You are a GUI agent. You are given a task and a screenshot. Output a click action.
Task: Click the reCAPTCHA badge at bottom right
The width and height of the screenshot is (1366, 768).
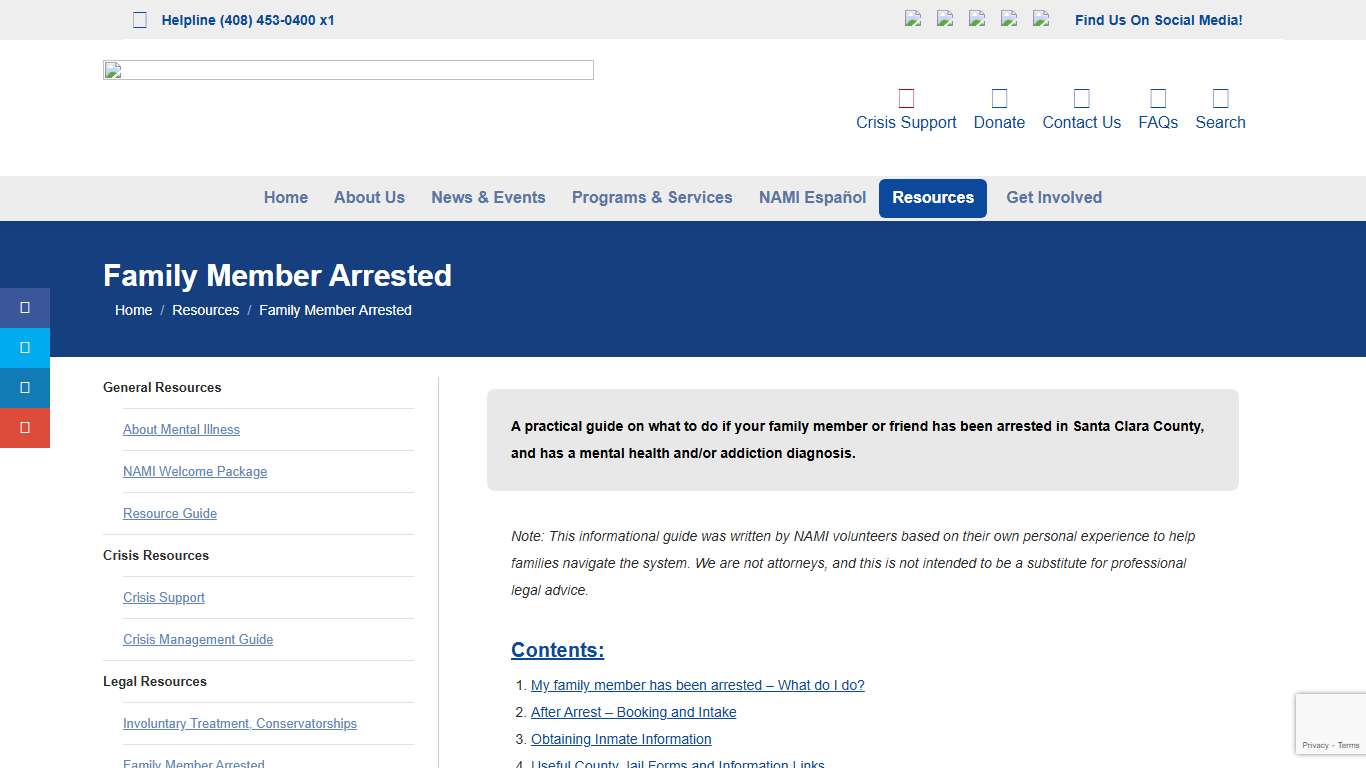[1334, 723]
